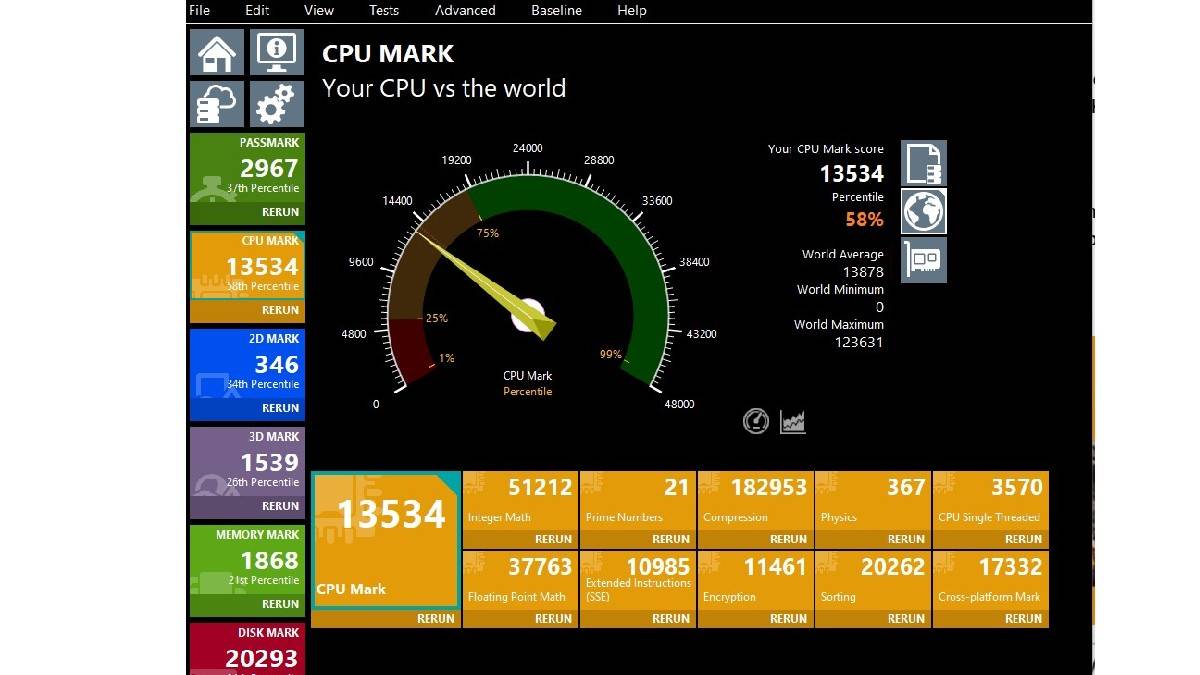The image size is (1200, 675).
Task: Switch to the gauge view icon
Action: click(756, 421)
